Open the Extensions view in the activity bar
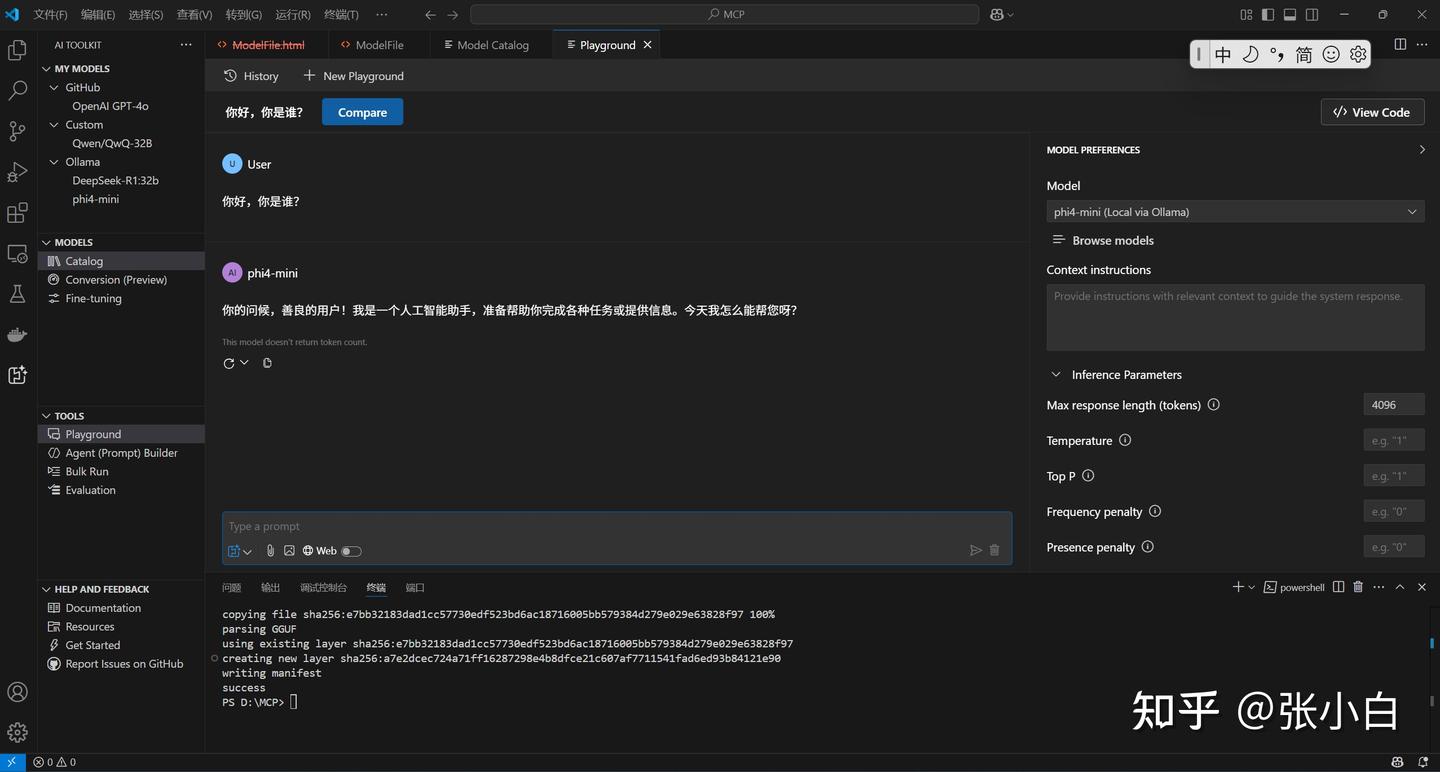 coord(17,213)
